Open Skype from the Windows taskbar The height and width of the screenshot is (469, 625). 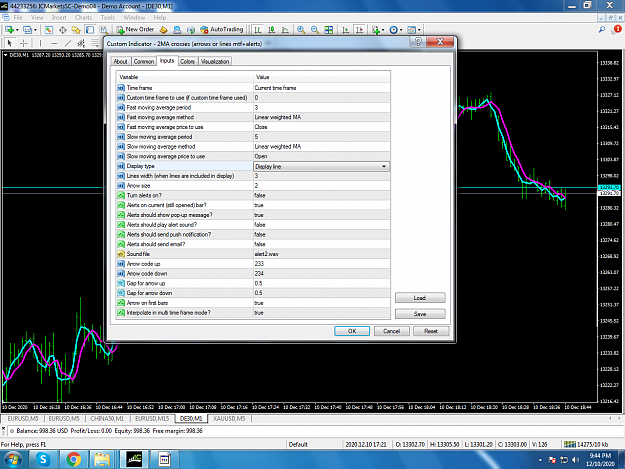pyautogui.click(x=43, y=459)
